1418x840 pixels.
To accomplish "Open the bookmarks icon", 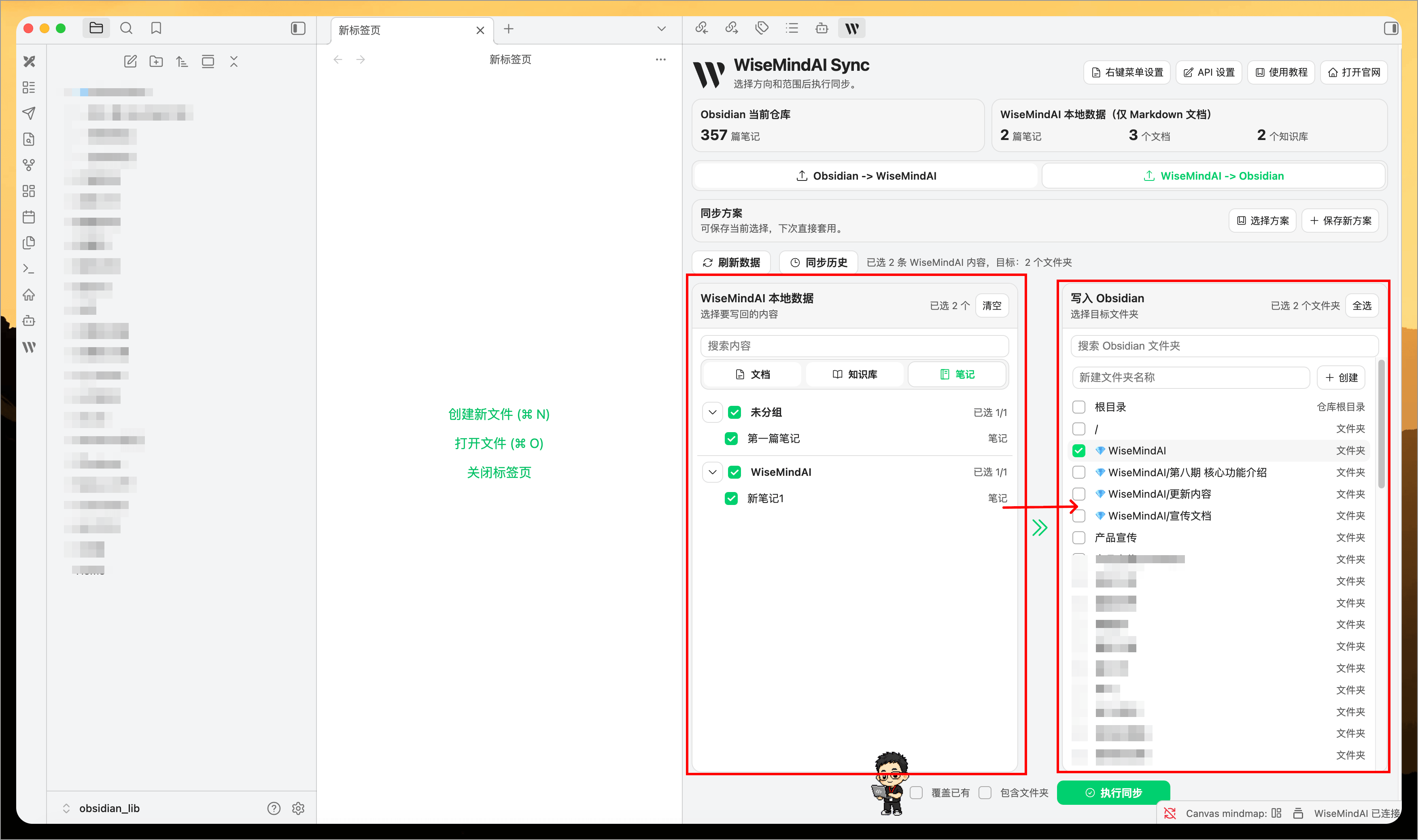I will pyautogui.click(x=156, y=28).
